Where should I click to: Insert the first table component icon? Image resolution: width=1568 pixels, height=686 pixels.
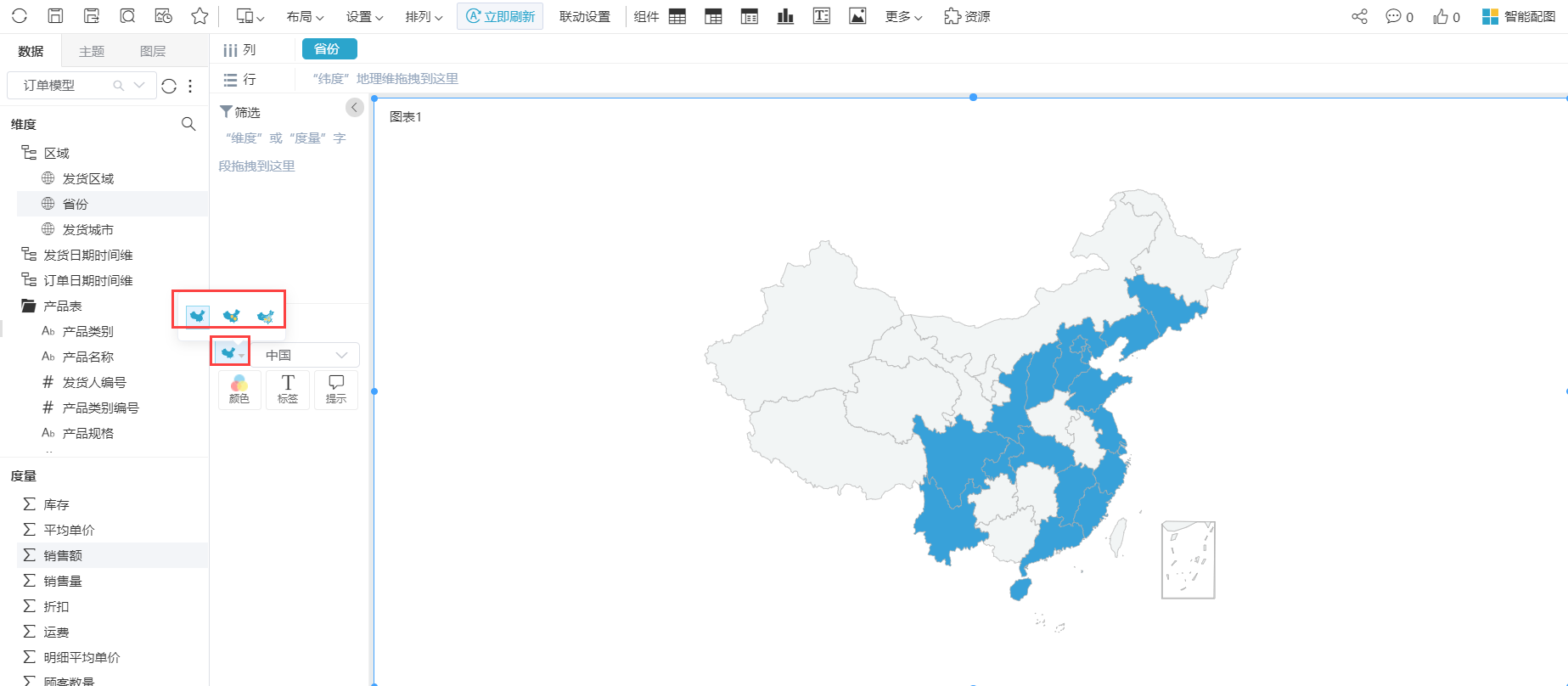tap(677, 16)
